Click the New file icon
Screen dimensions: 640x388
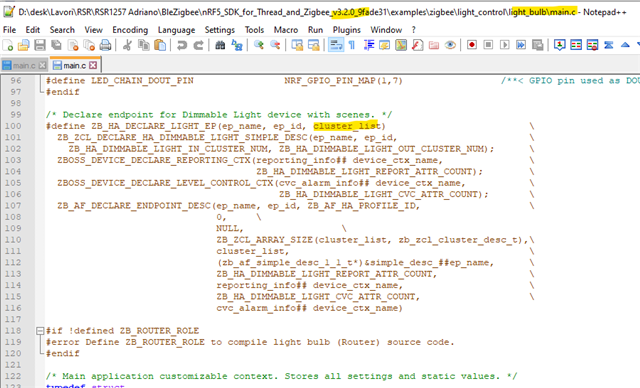tap(8, 45)
